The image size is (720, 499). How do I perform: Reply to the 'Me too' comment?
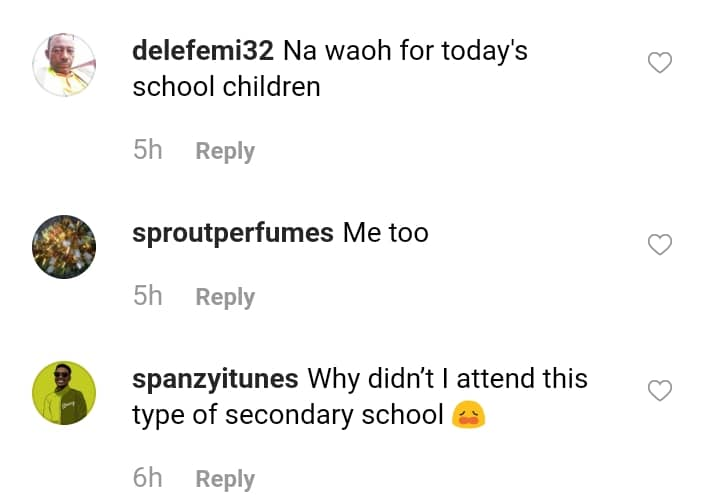[x=225, y=297]
